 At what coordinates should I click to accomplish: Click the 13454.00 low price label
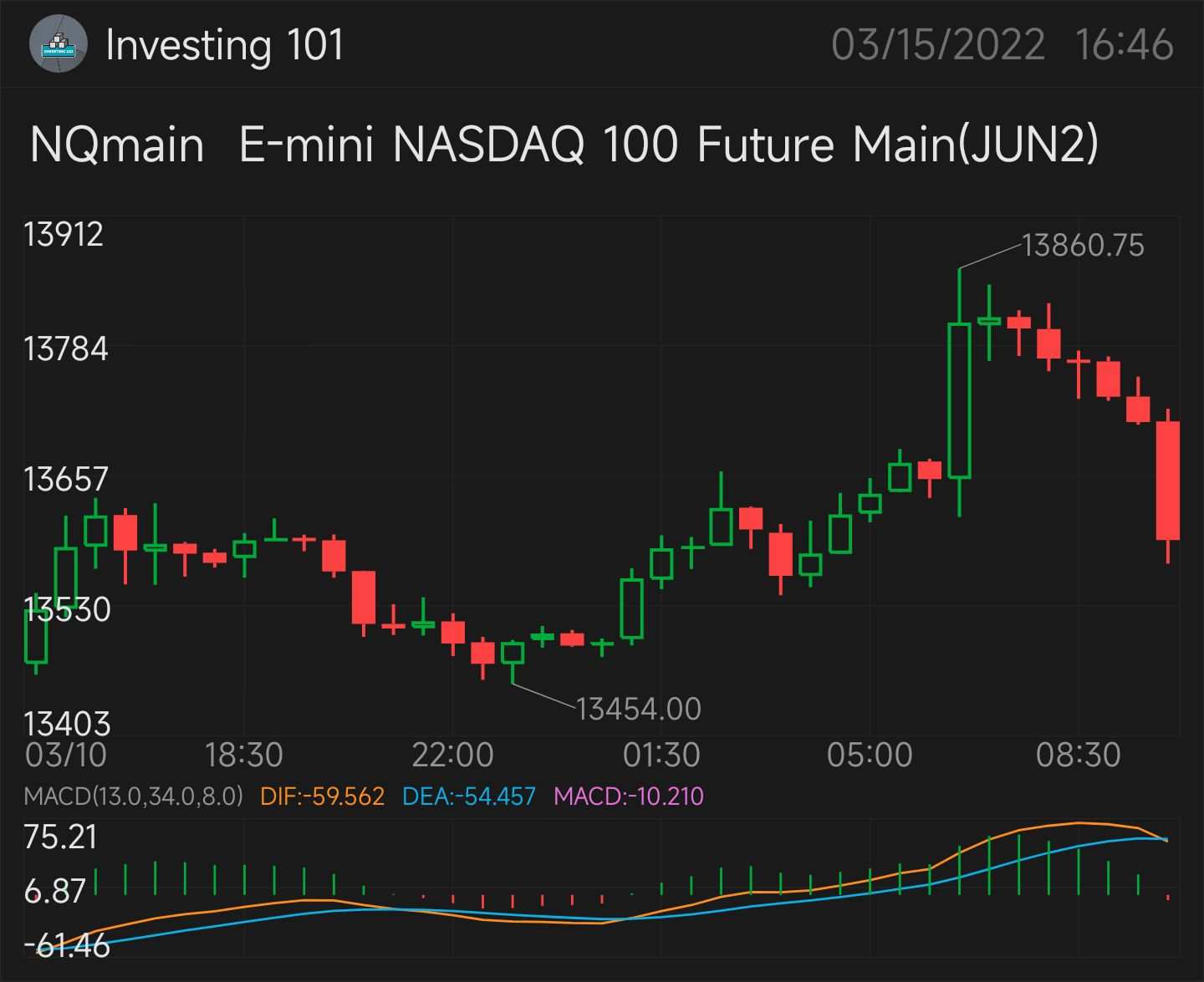(639, 709)
